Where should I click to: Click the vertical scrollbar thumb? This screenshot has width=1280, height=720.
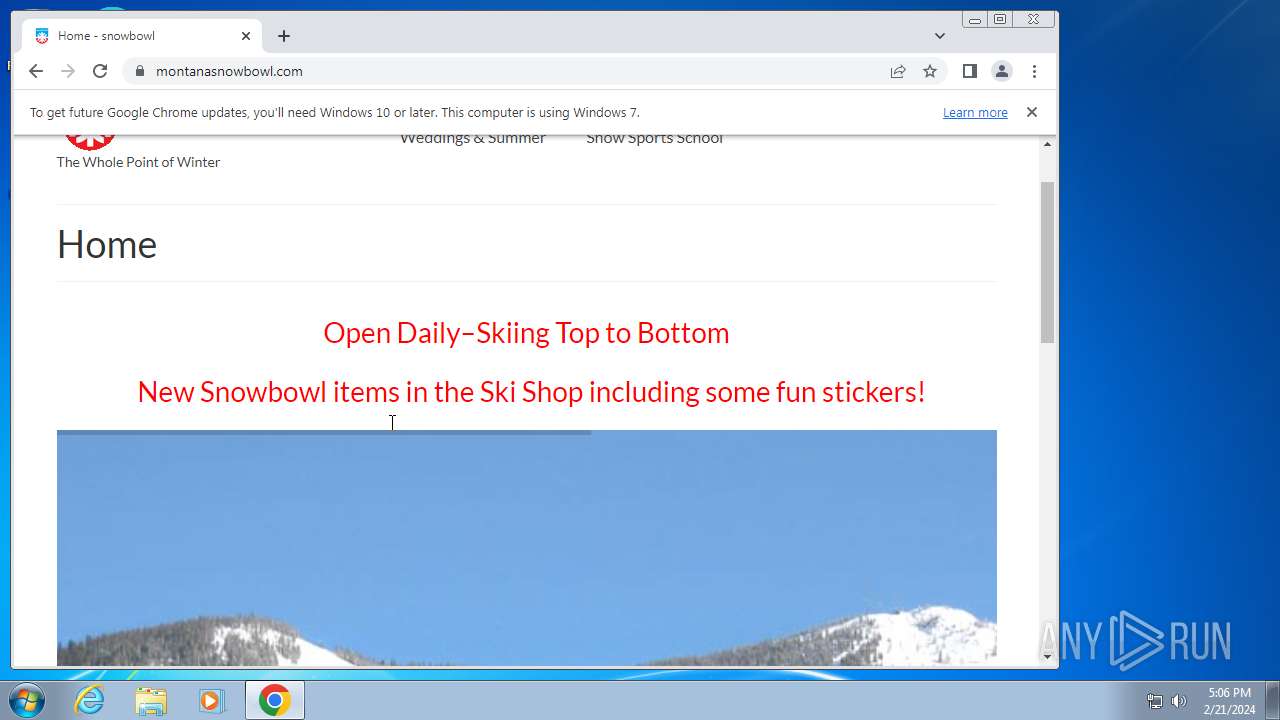1048,263
